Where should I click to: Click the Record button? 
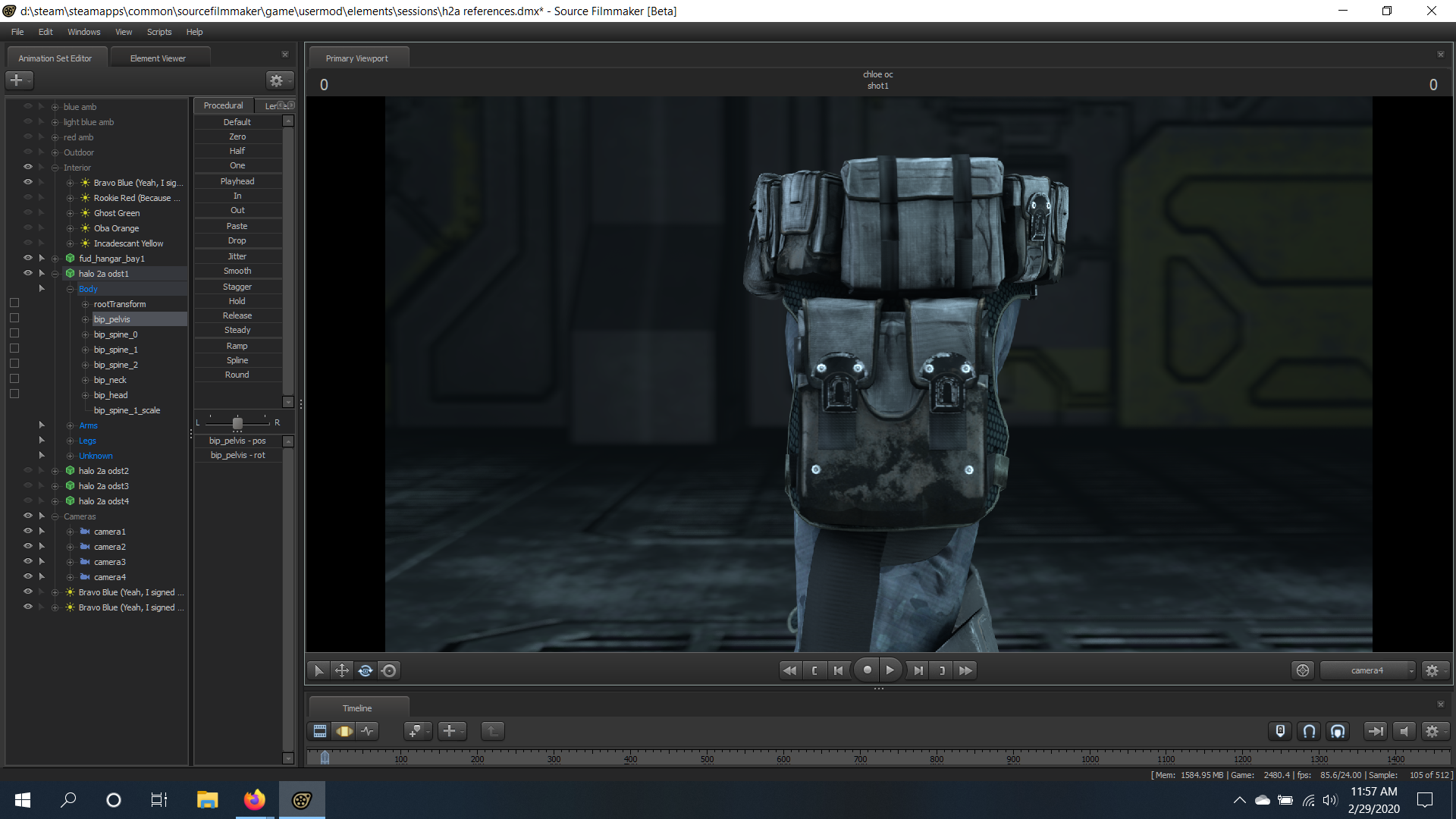(x=867, y=670)
